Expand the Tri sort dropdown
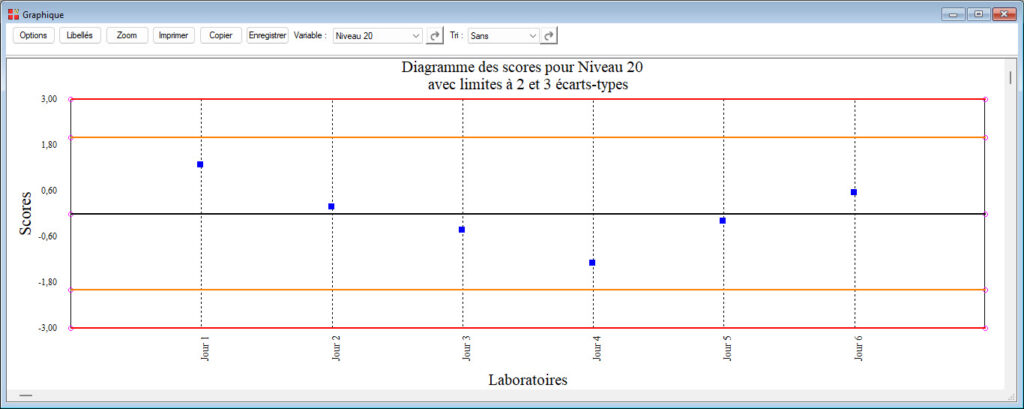This screenshot has width=1024, height=409. pyautogui.click(x=503, y=35)
